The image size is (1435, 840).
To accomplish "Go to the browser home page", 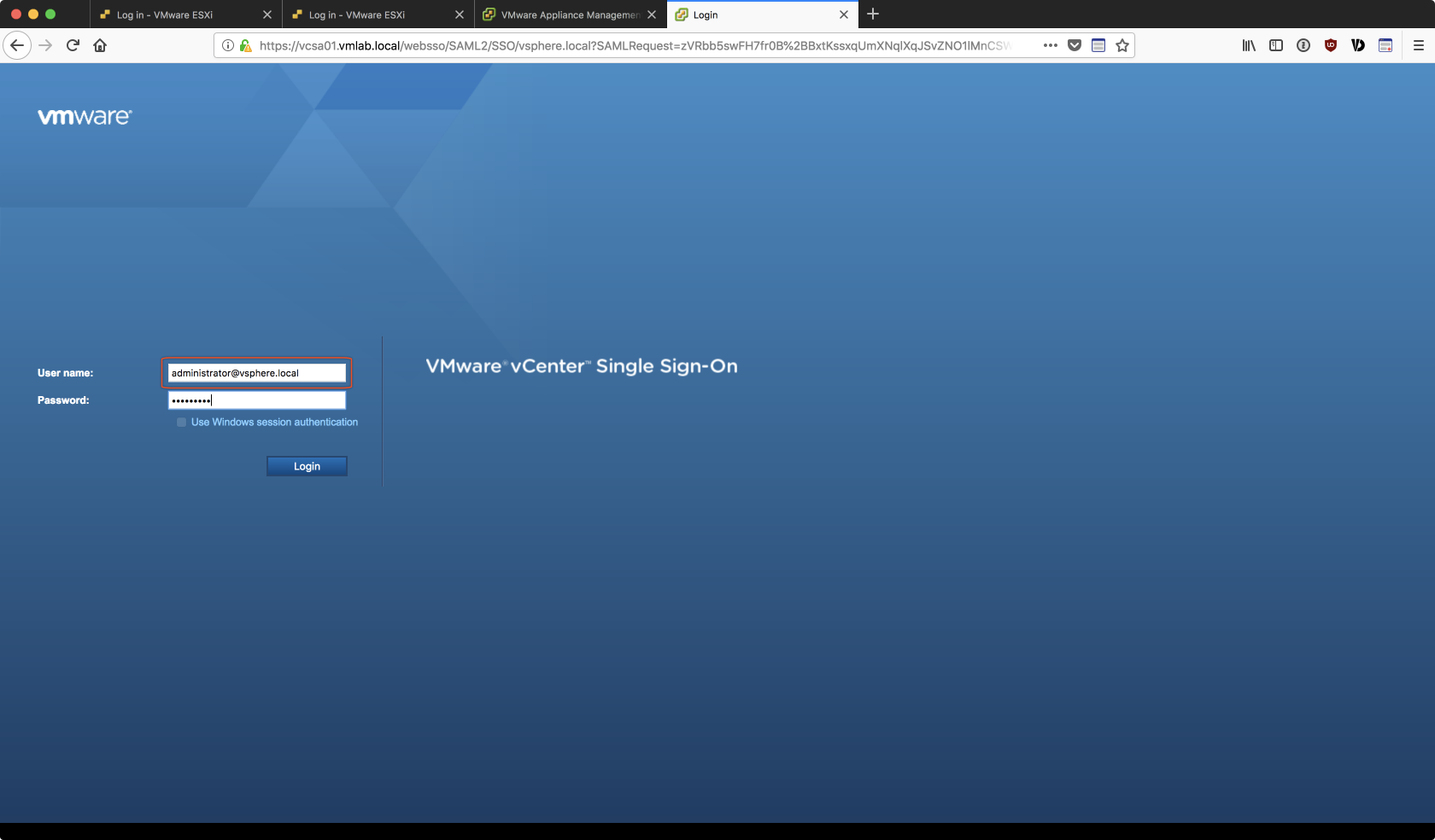I will coord(100,45).
